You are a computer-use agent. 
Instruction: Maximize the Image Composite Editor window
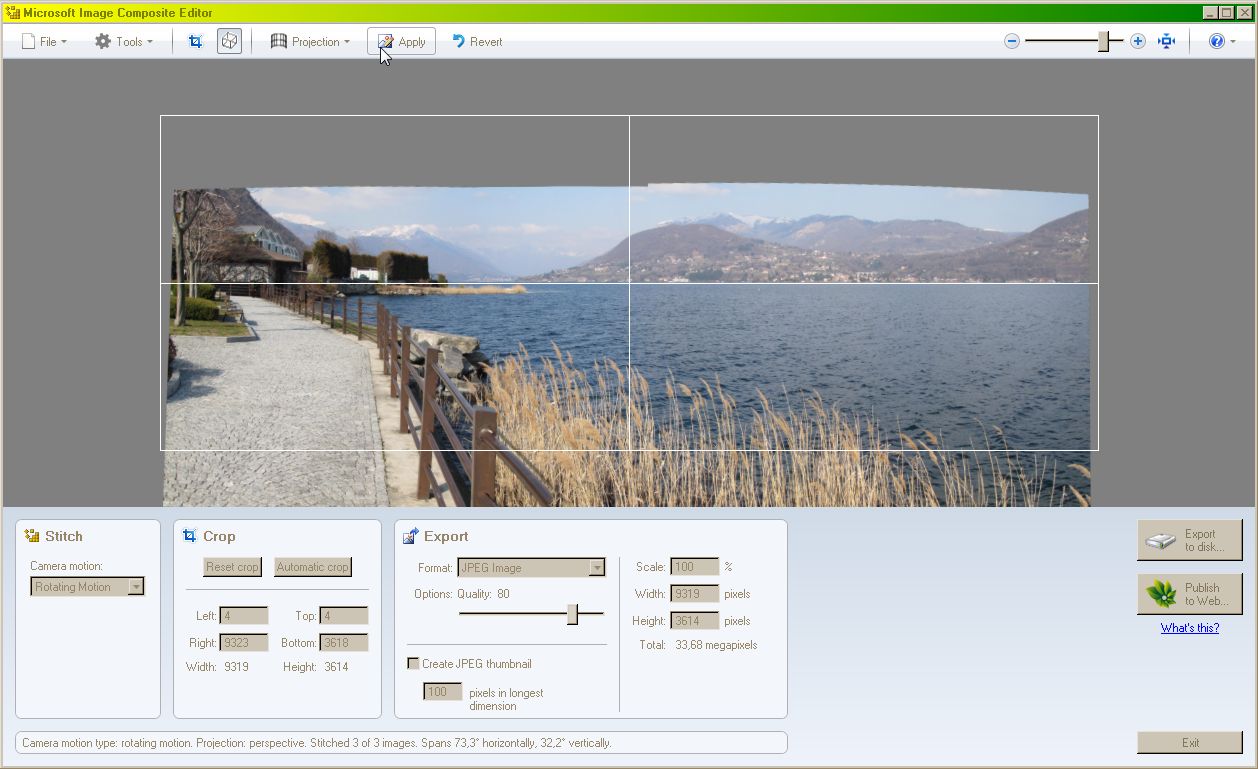tap(1227, 13)
